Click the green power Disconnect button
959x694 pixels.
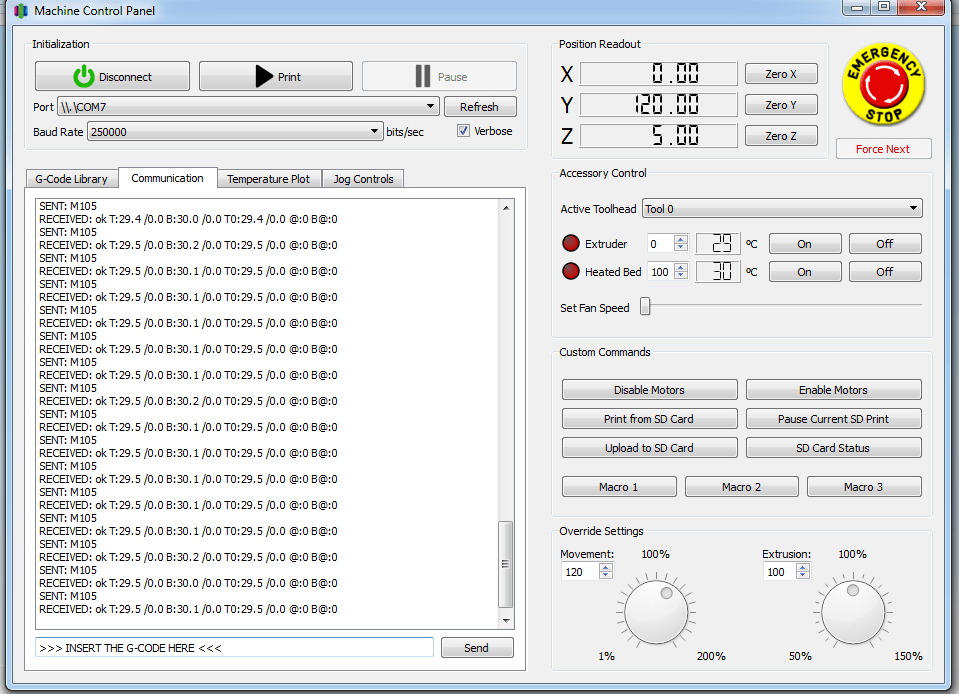(112, 77)
